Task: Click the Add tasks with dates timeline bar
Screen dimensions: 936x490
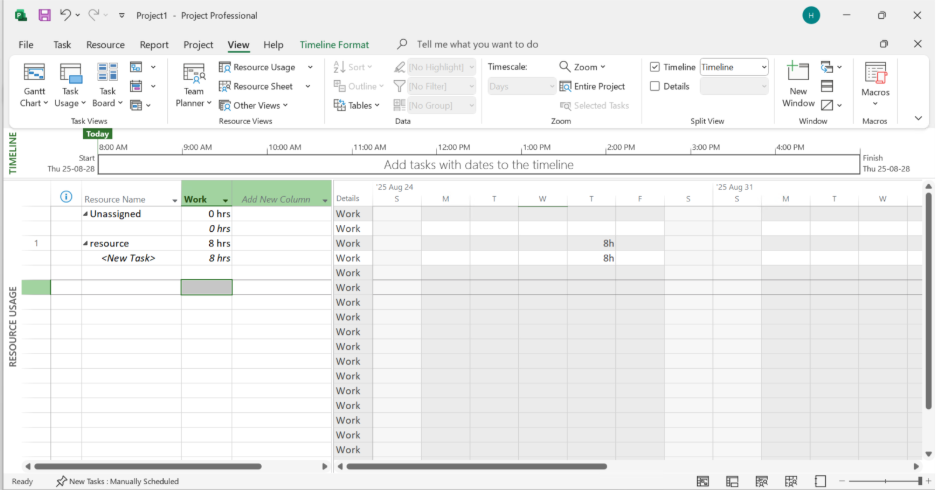Action: (x=479, y=165)
